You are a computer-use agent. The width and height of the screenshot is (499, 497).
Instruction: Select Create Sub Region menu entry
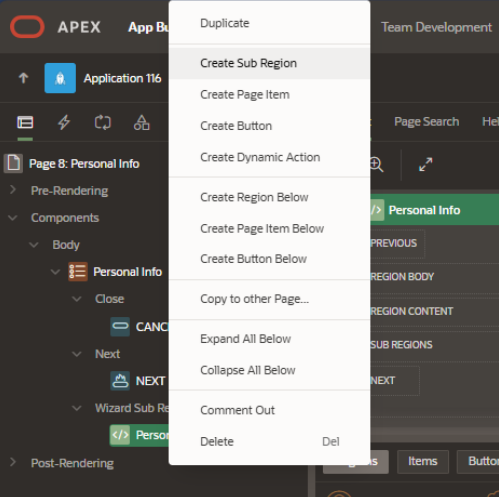269,63
